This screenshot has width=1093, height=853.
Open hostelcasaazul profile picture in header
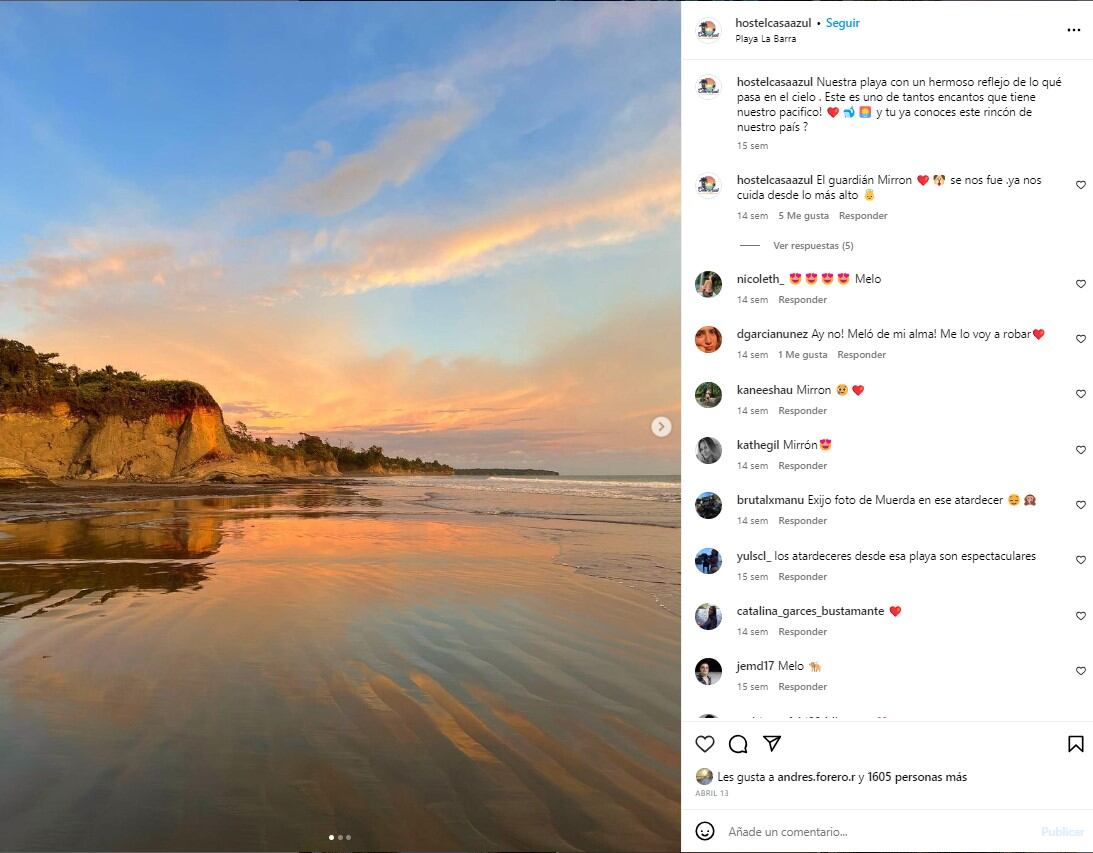(708, 30)
